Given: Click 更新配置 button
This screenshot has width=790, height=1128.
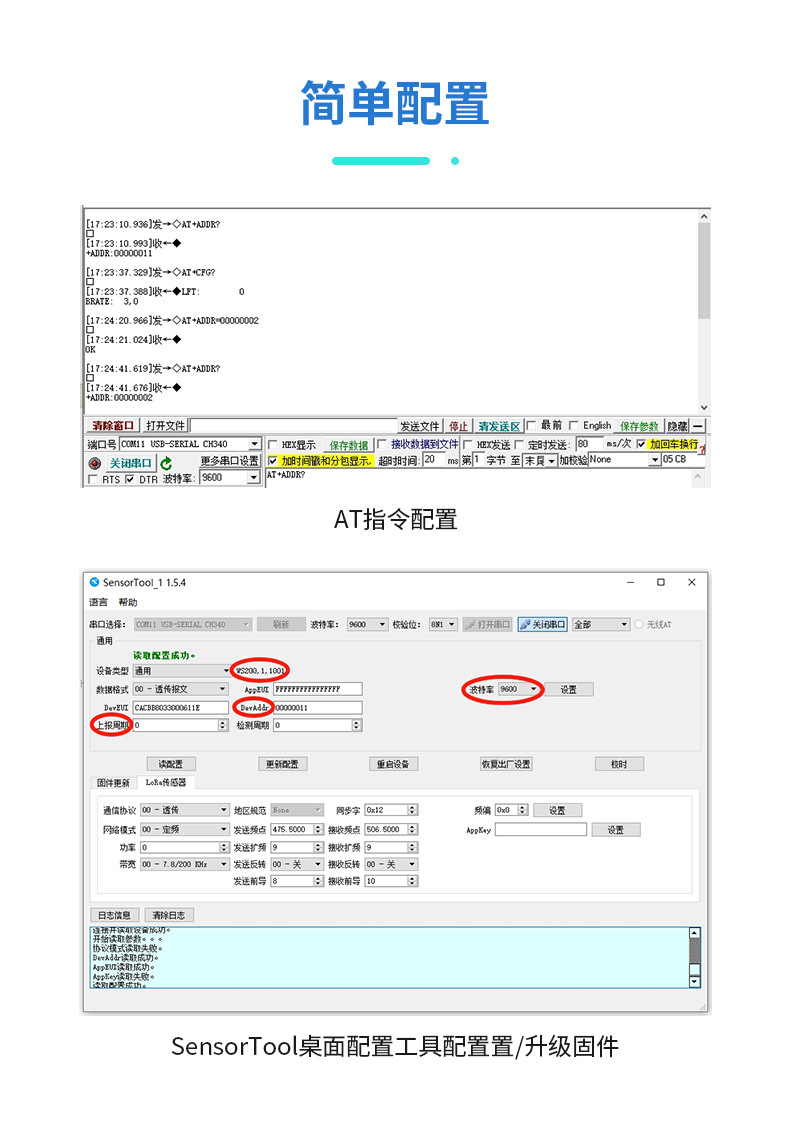Looking at the screenshot, I should 282,764.
